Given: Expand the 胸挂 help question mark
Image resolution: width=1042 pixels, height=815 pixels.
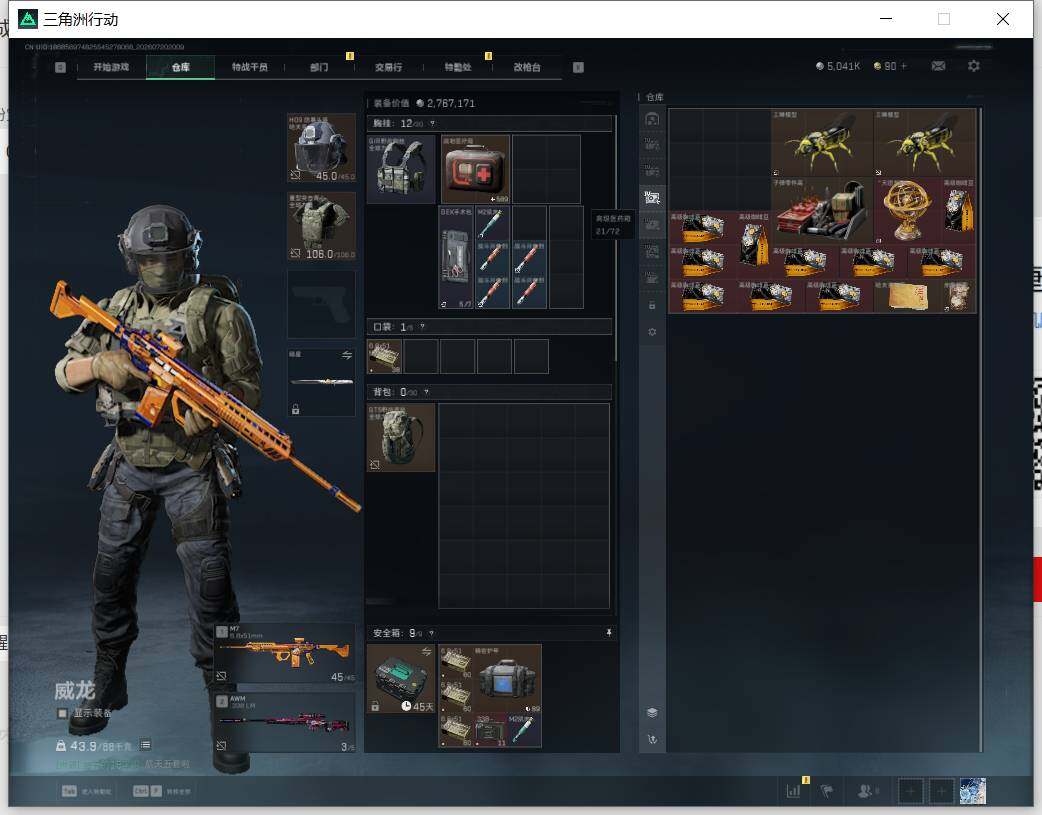Looking at the screenshot, I should tap(432, 124).
